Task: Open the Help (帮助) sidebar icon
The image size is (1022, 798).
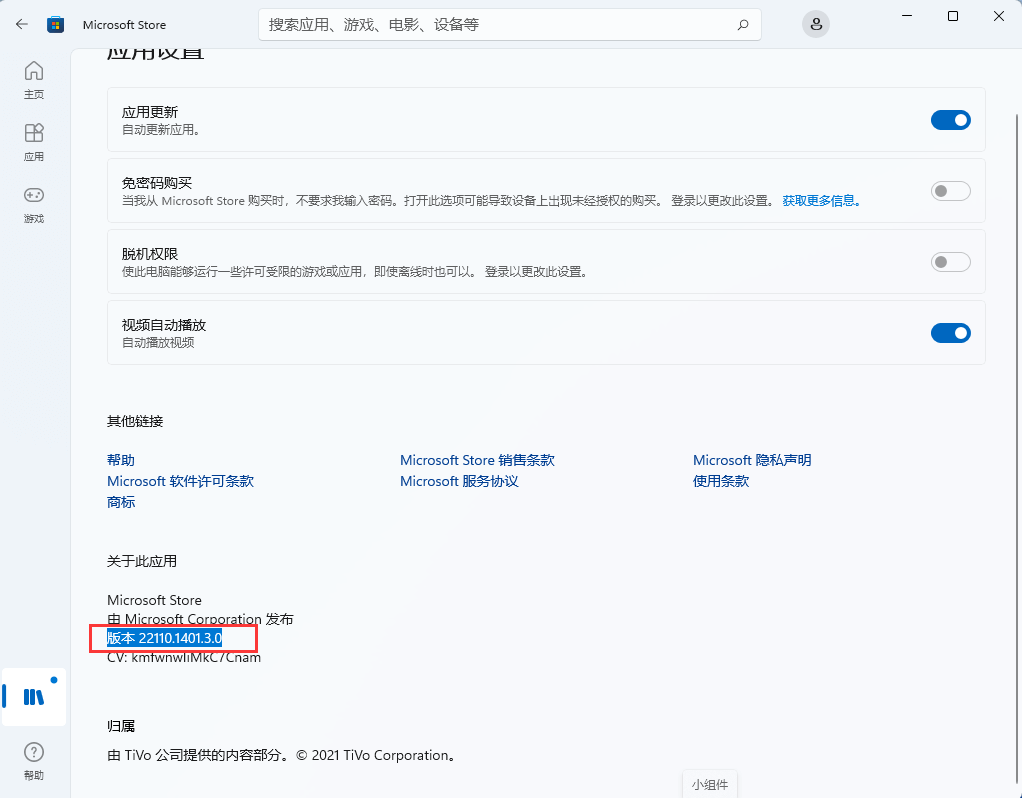Action: tap(34, 761)
